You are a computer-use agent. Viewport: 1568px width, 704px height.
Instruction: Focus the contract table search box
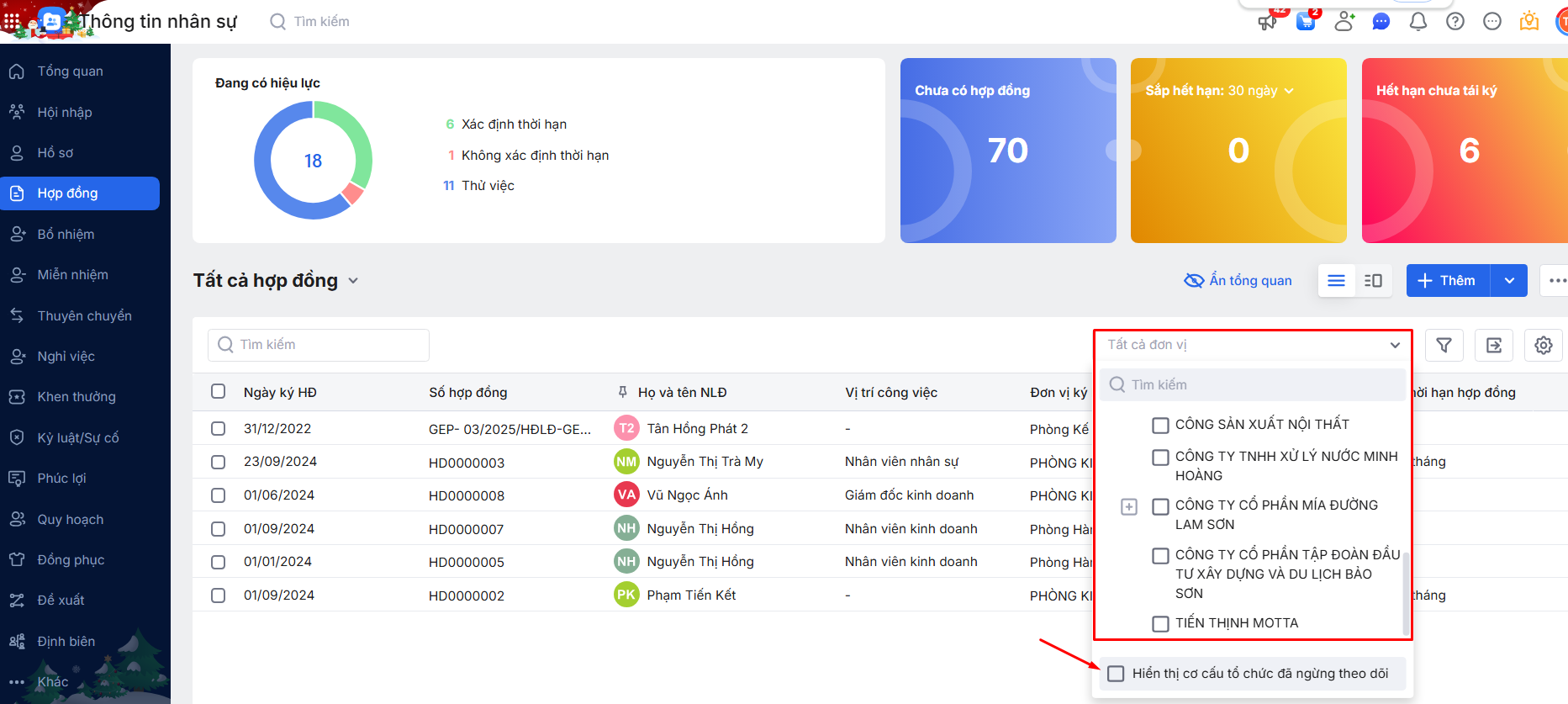pyautogui.click(x=319, y=345)
